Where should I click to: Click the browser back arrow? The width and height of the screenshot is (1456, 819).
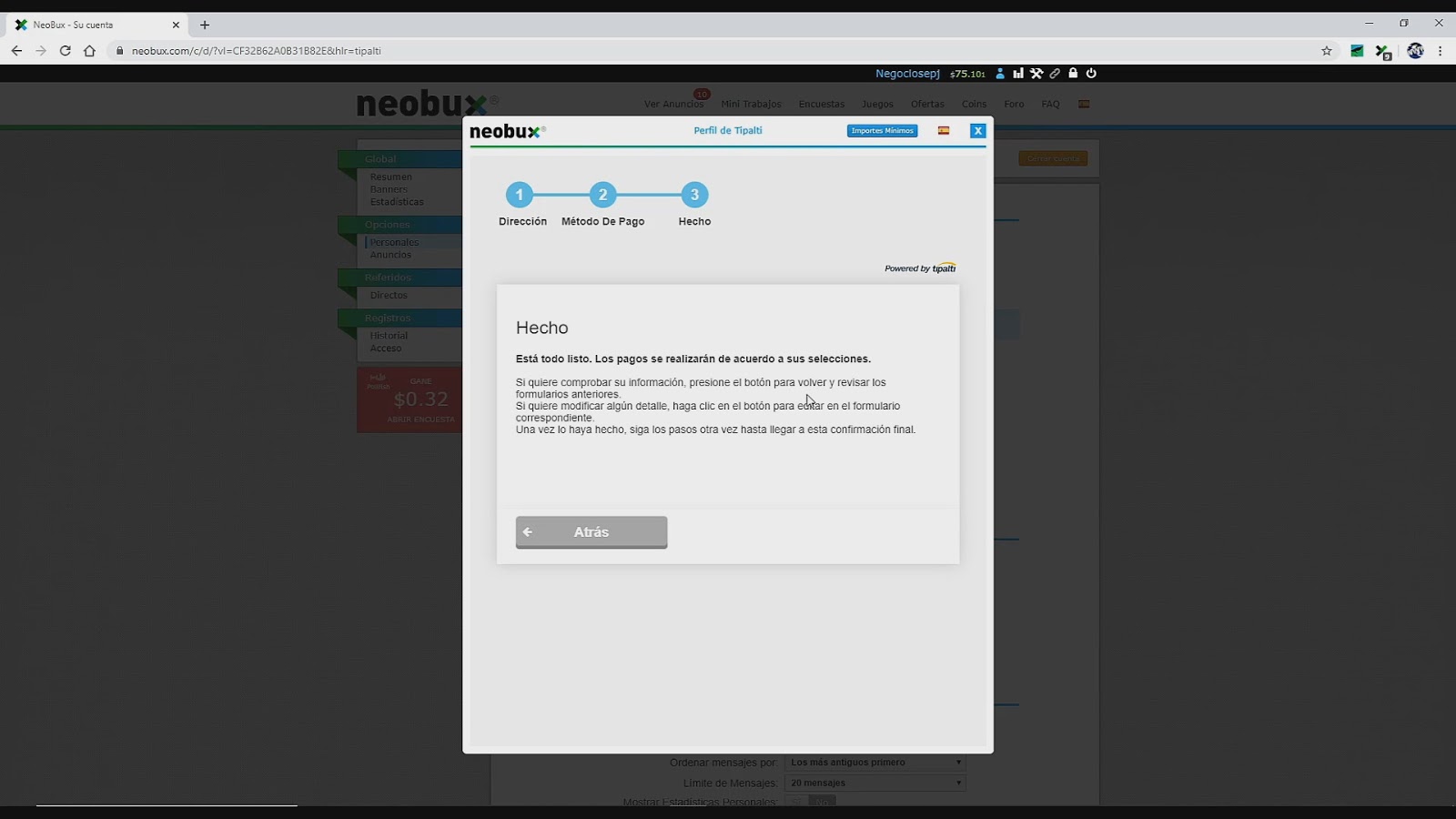pos(16,51)
